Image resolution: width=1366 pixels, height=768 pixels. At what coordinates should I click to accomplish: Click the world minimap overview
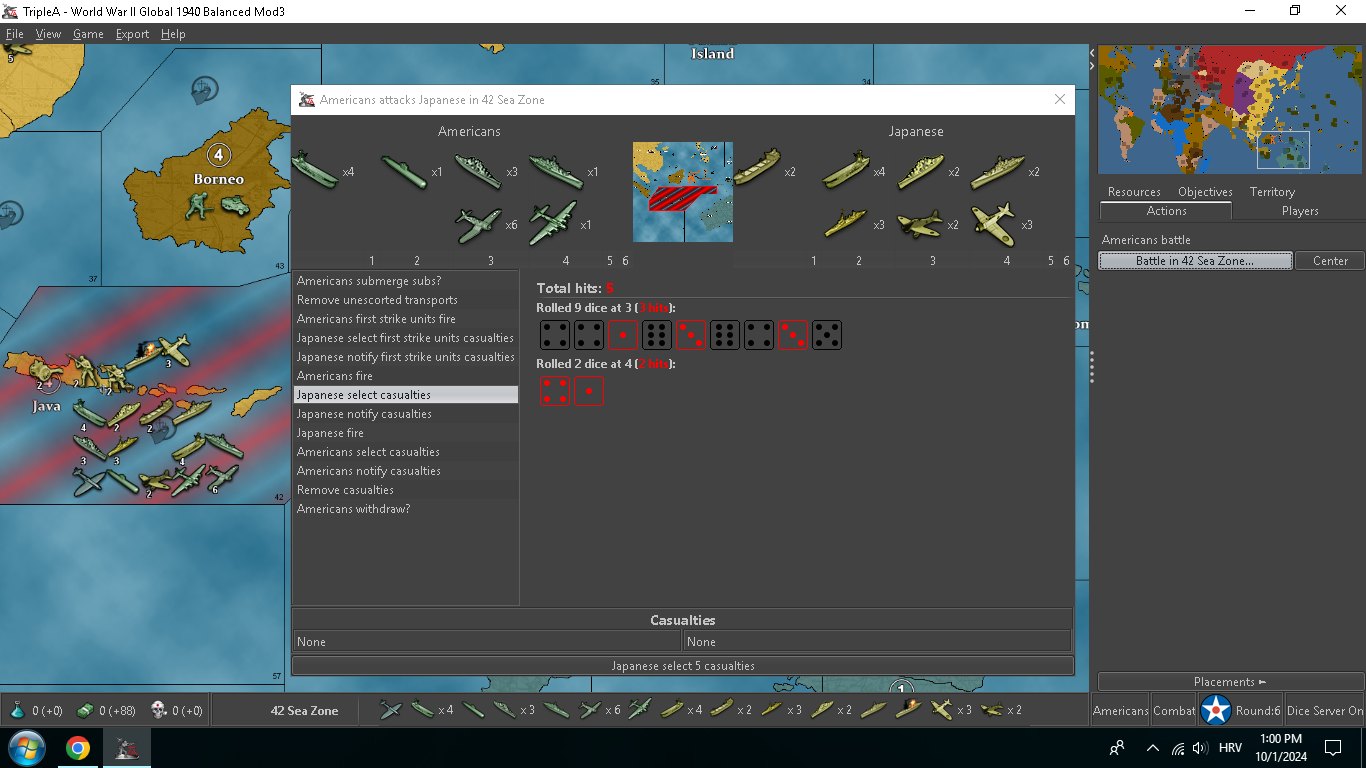[x=1230, y=110]
